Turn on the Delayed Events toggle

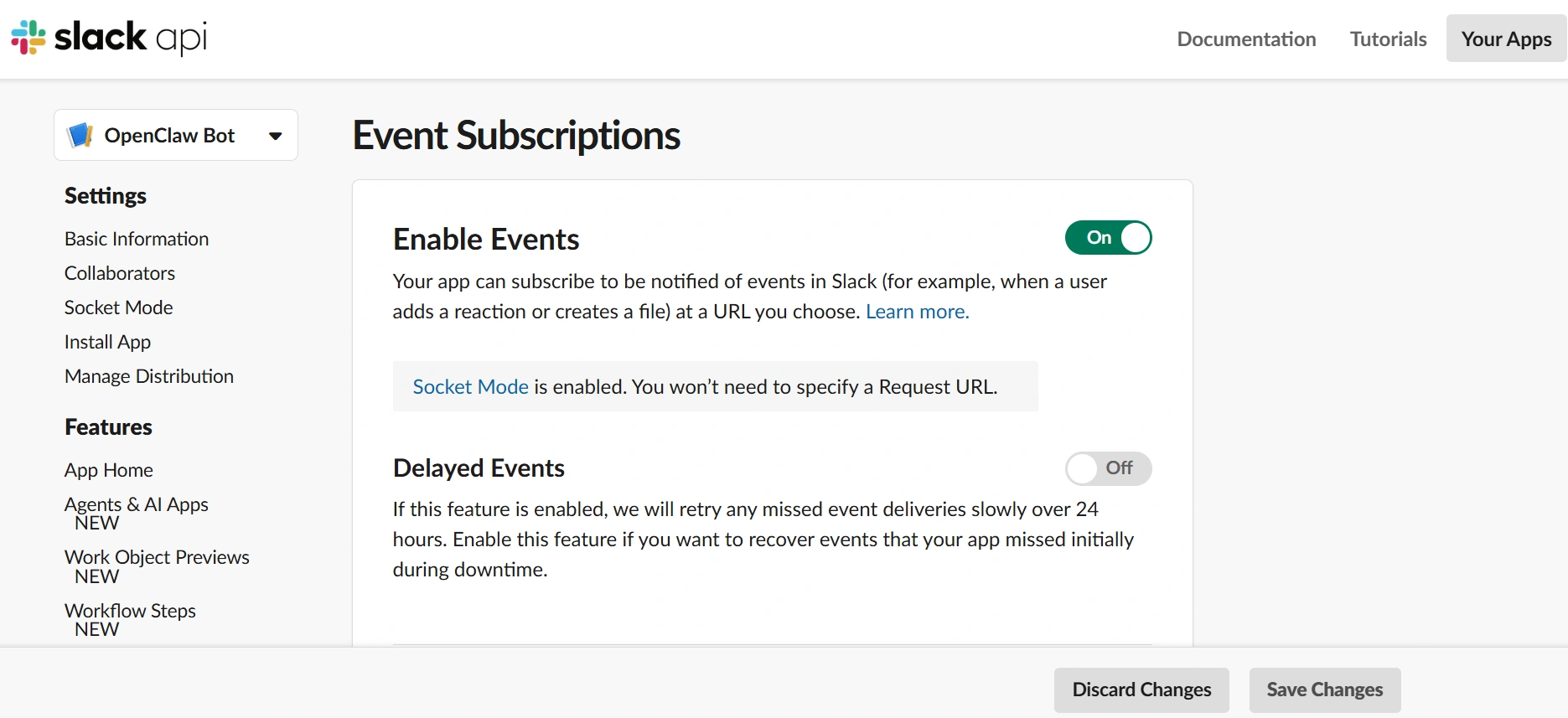click(x=1108, y=468)
